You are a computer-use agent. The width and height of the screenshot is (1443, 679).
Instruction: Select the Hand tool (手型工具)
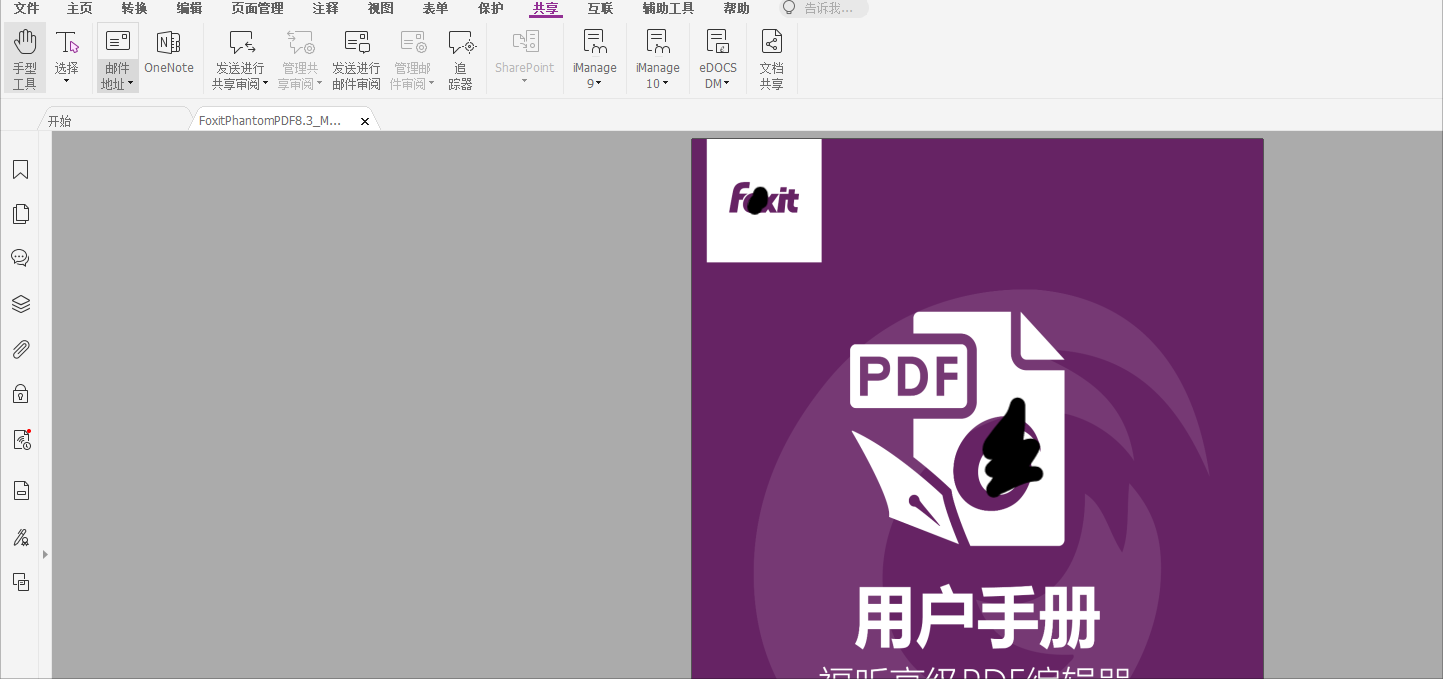[x=25, y=57]
